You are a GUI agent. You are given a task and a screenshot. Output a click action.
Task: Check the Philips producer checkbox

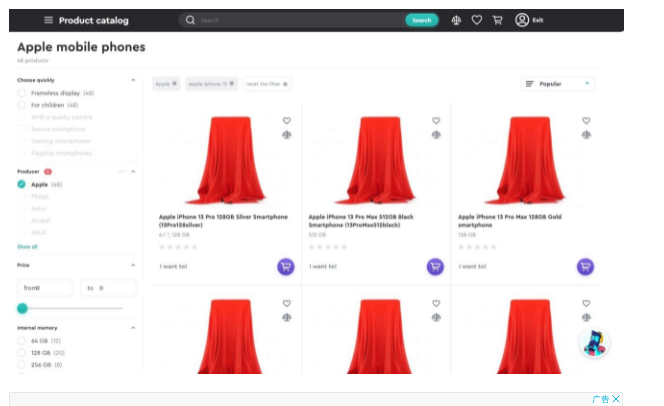coord(22,196)
